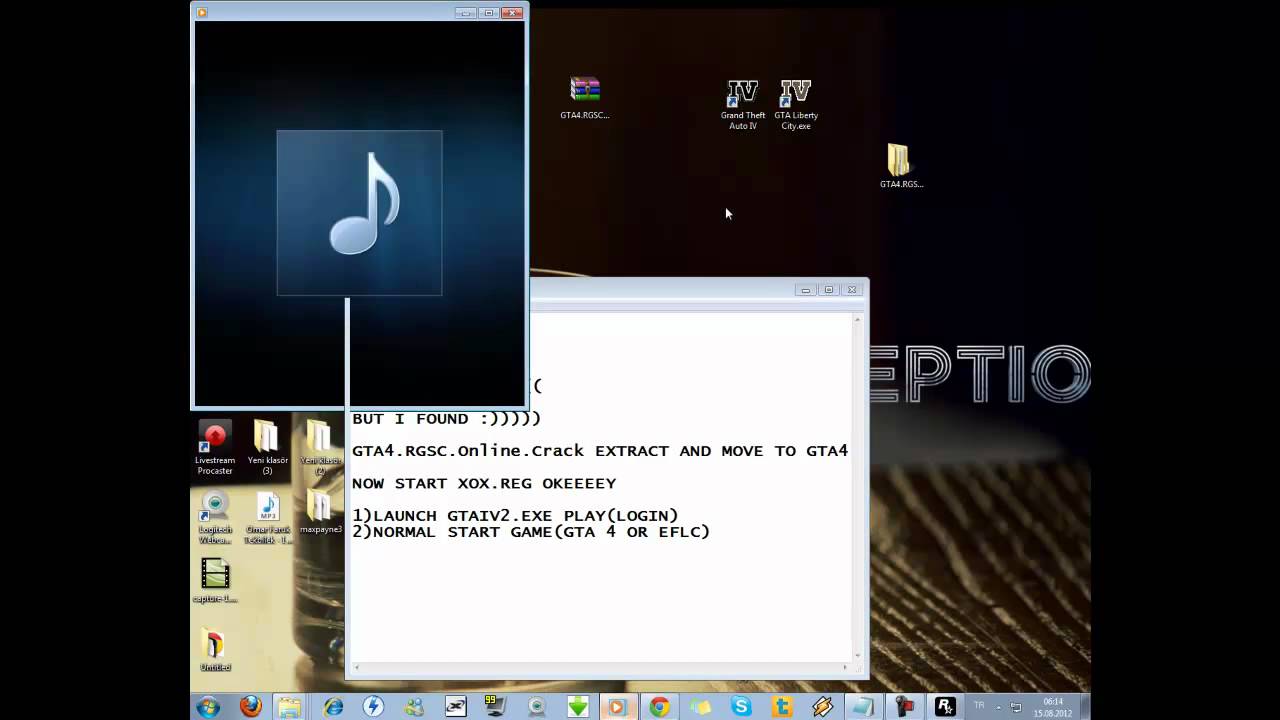This screenshot has height=720, width=1280.
Task: Launch the GTA Liberty City.exe shortcut
Action: pyautogui.click(x=796, y=104)
